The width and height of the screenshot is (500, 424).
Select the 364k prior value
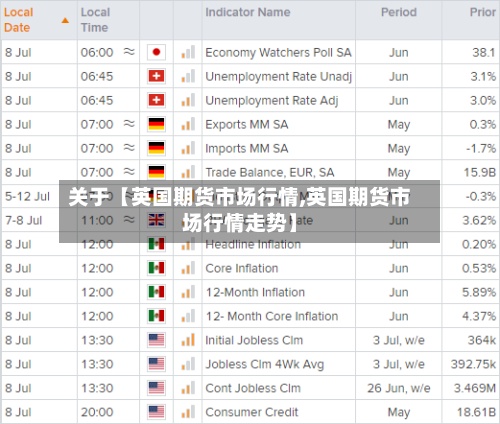click(x=482, y=340)
